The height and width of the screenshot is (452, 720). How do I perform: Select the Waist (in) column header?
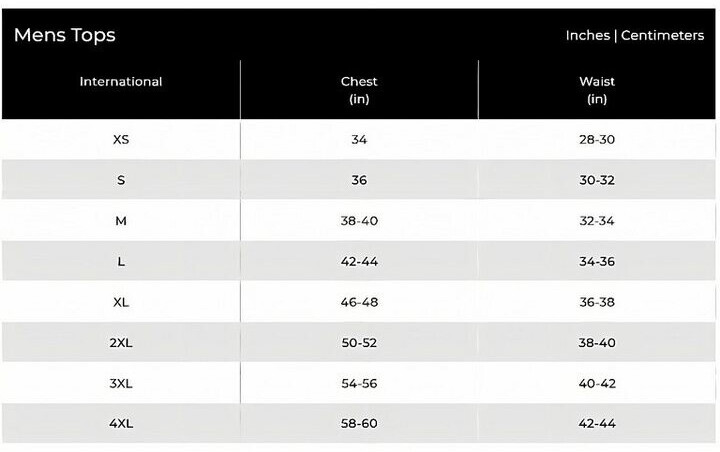coord(597,90)
